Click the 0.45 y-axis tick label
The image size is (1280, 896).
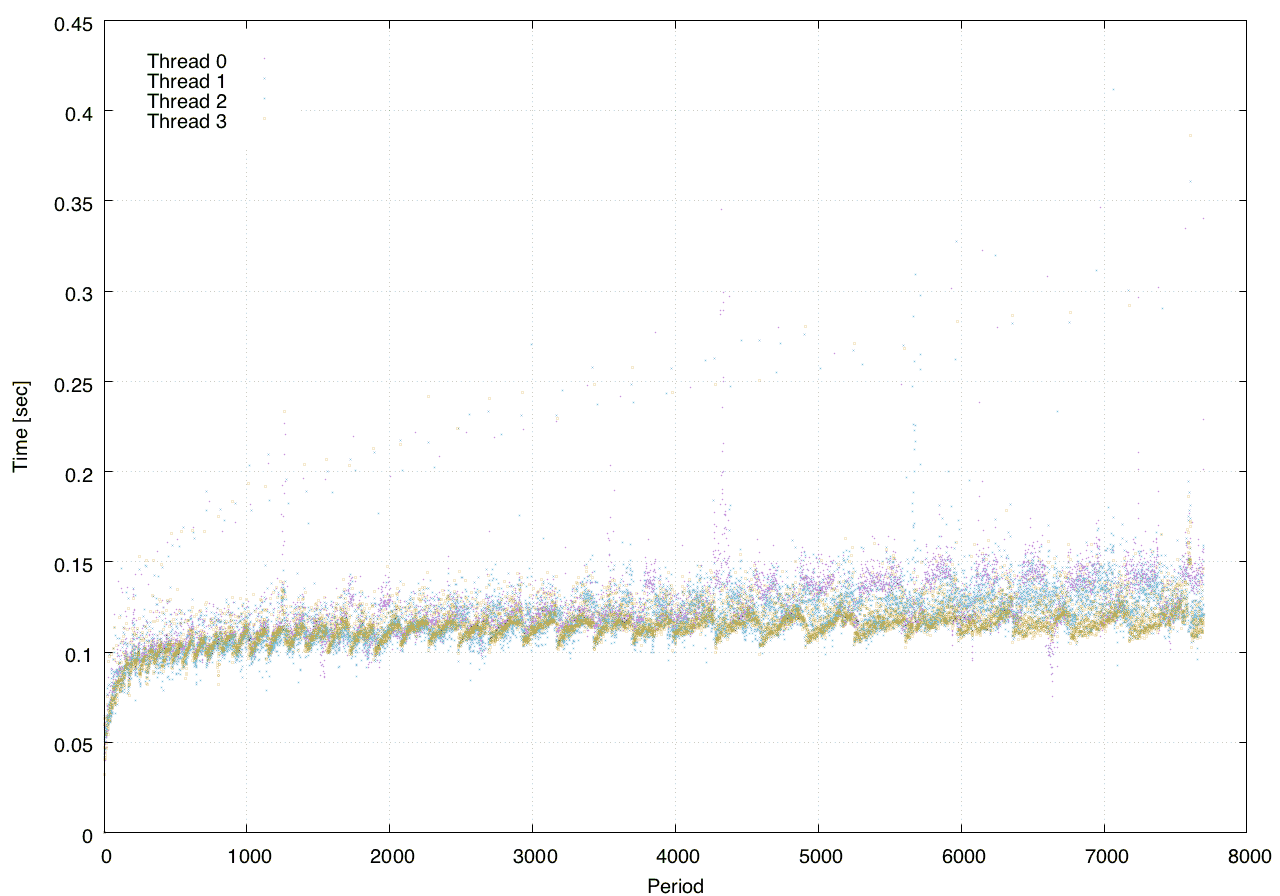pos(72,22)
